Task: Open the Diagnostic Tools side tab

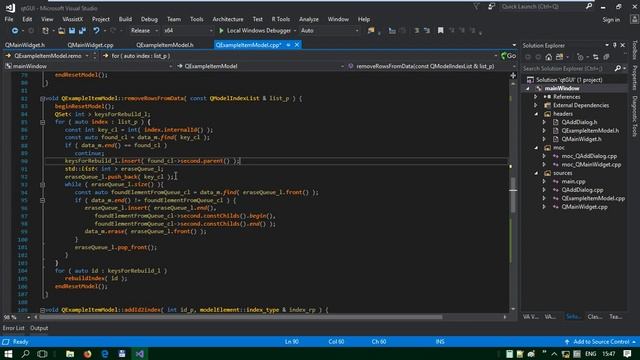Action: (635, 116)
